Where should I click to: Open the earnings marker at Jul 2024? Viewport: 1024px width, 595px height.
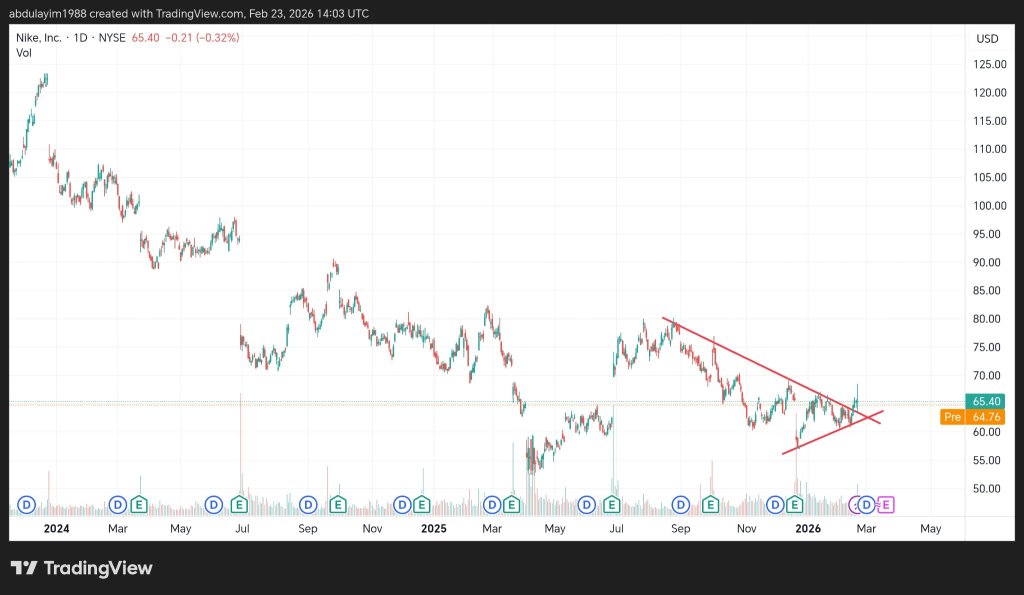coord(239,505)
